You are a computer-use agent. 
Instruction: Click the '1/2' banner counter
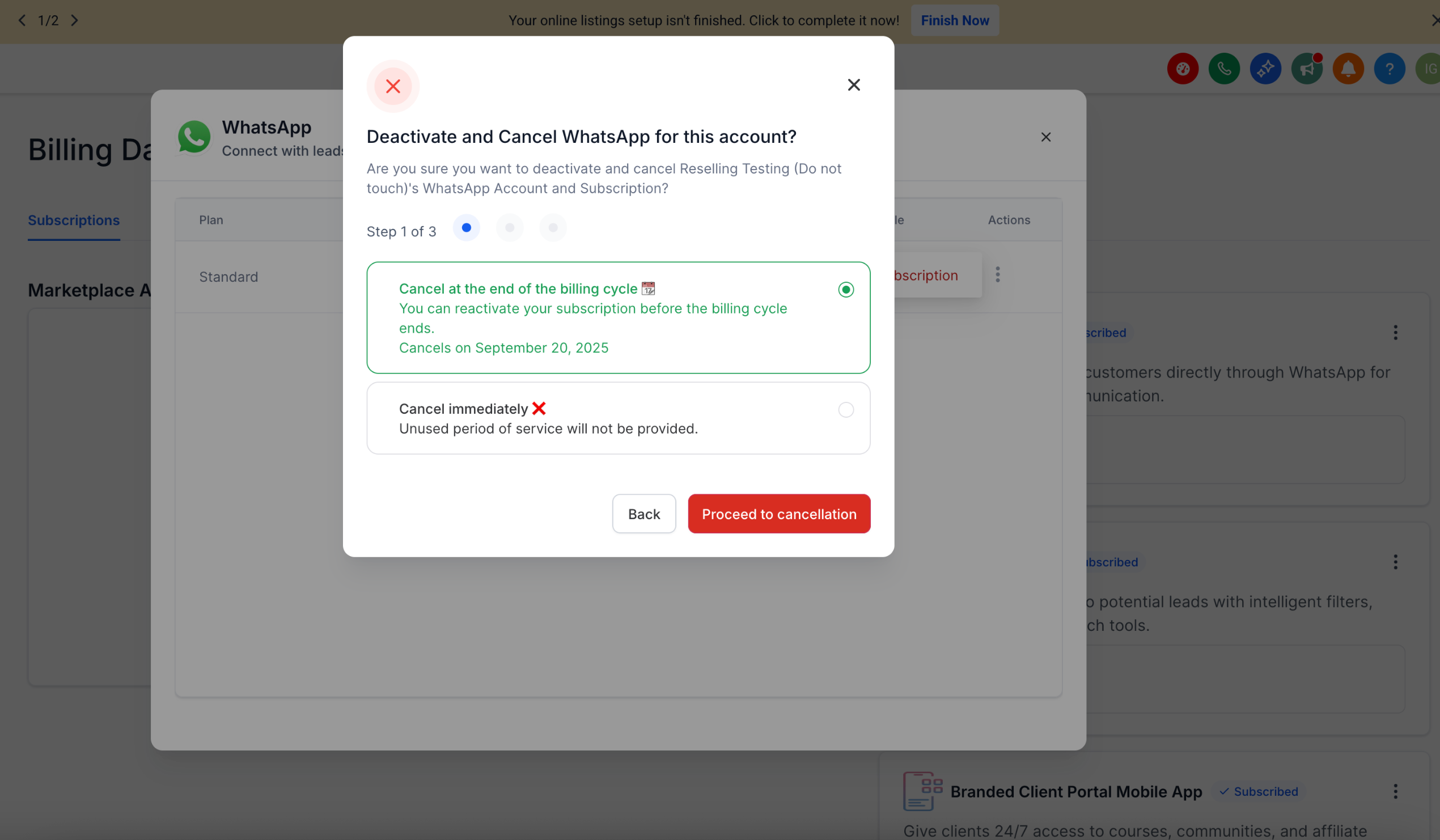pyautogui.click(x=48, y=20)
